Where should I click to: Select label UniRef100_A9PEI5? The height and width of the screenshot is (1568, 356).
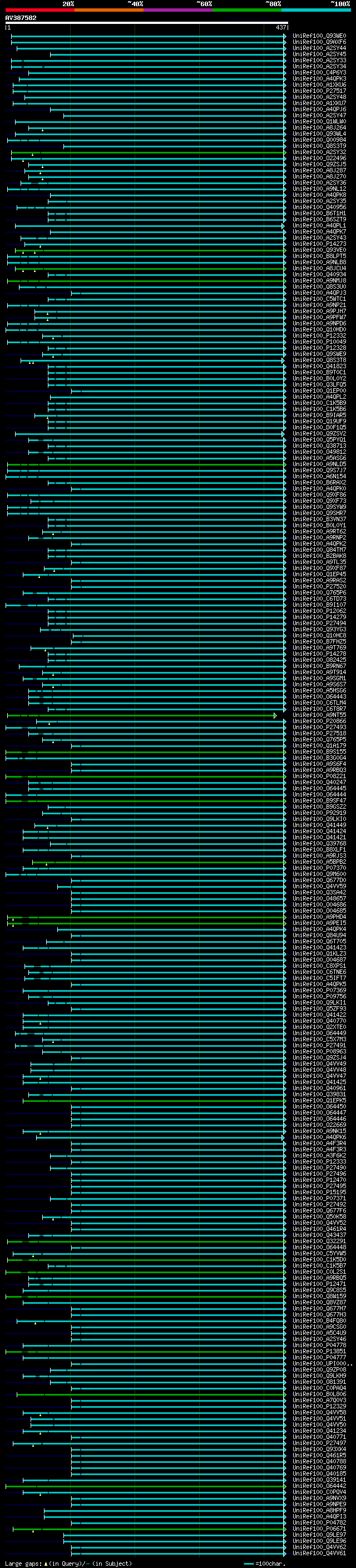point(319,923)
